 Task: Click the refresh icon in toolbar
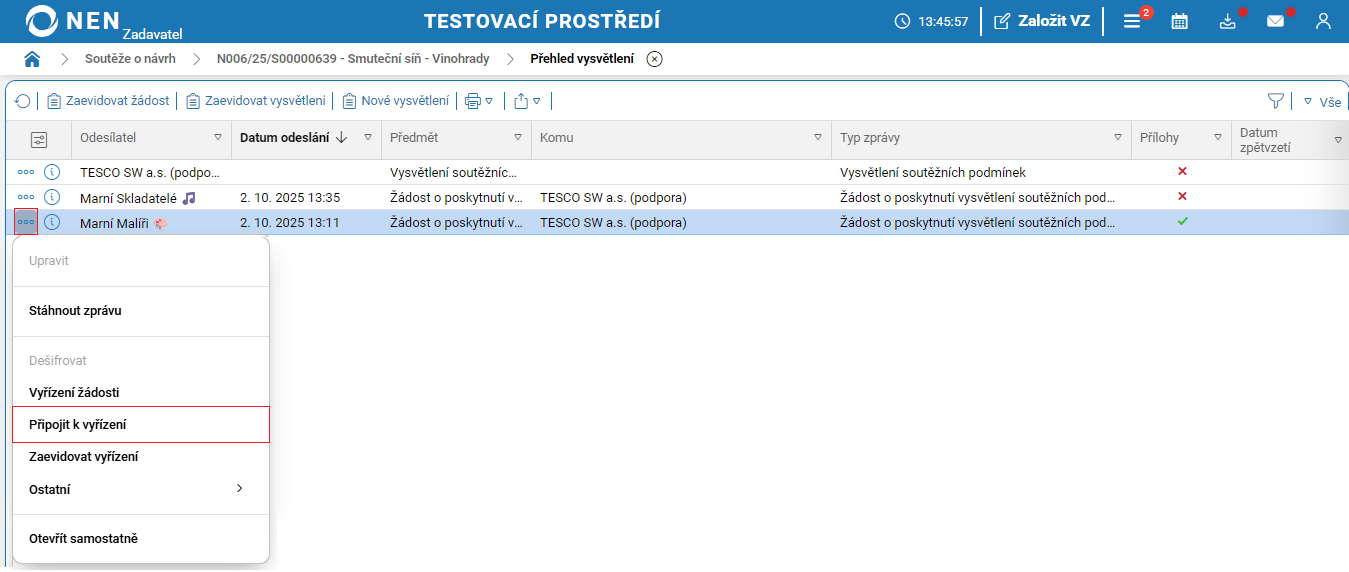coord(23,101)
